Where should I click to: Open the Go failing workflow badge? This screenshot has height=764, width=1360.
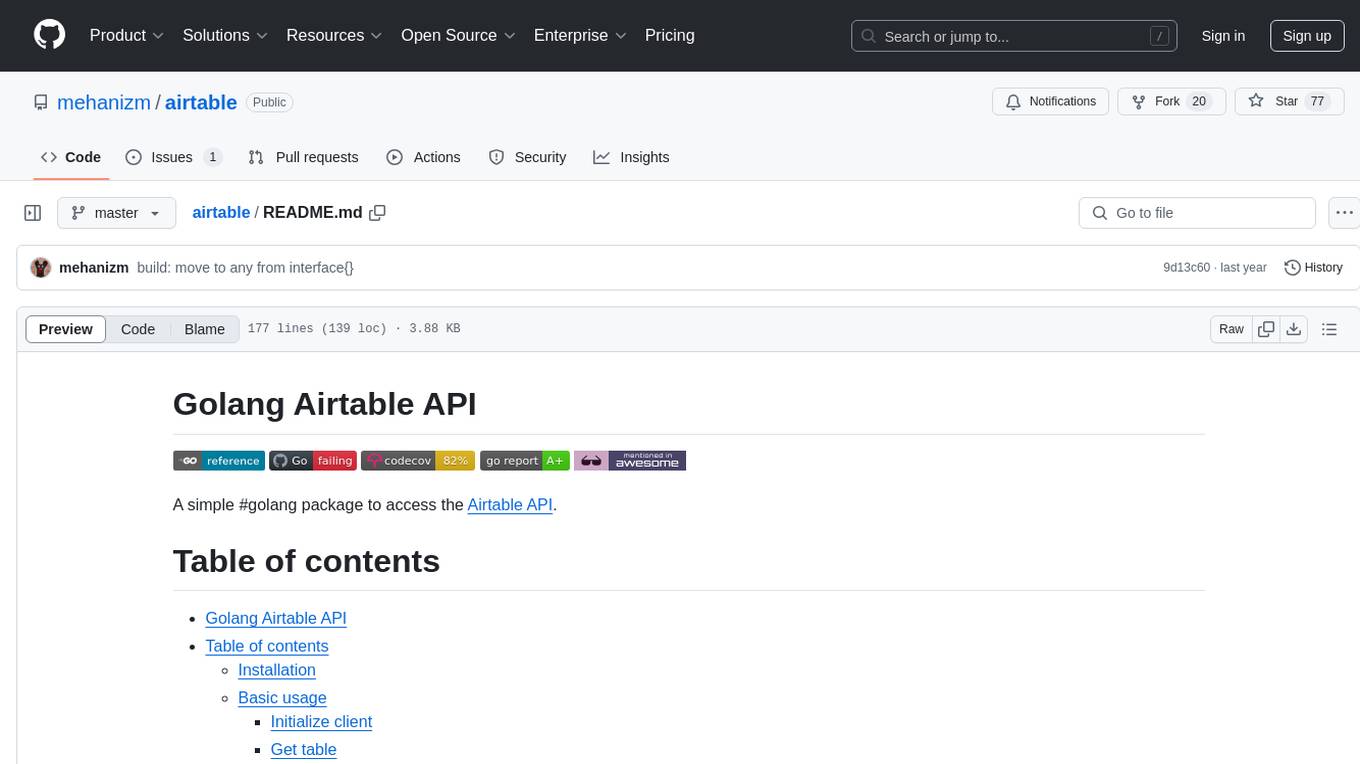(313, 460)
